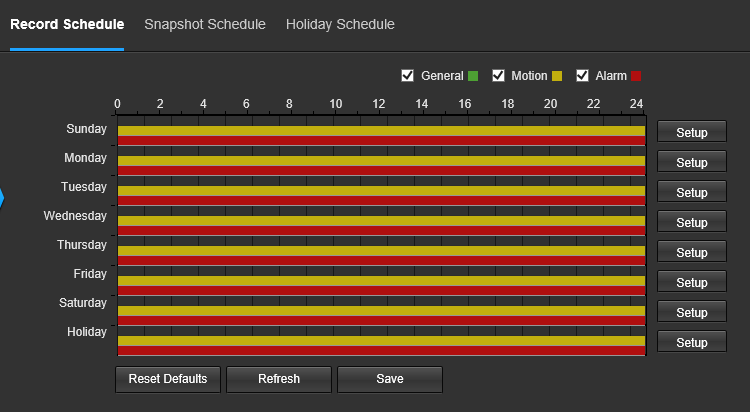
Task: Click Friday's red alarm bar
Action: [x=381, y=291]
